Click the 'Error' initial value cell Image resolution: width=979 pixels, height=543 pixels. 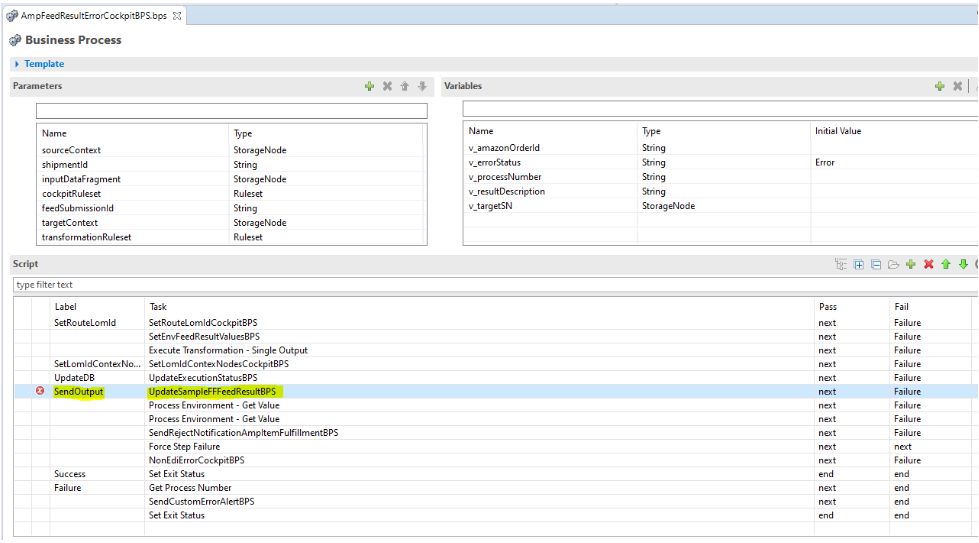coord(825,162)
